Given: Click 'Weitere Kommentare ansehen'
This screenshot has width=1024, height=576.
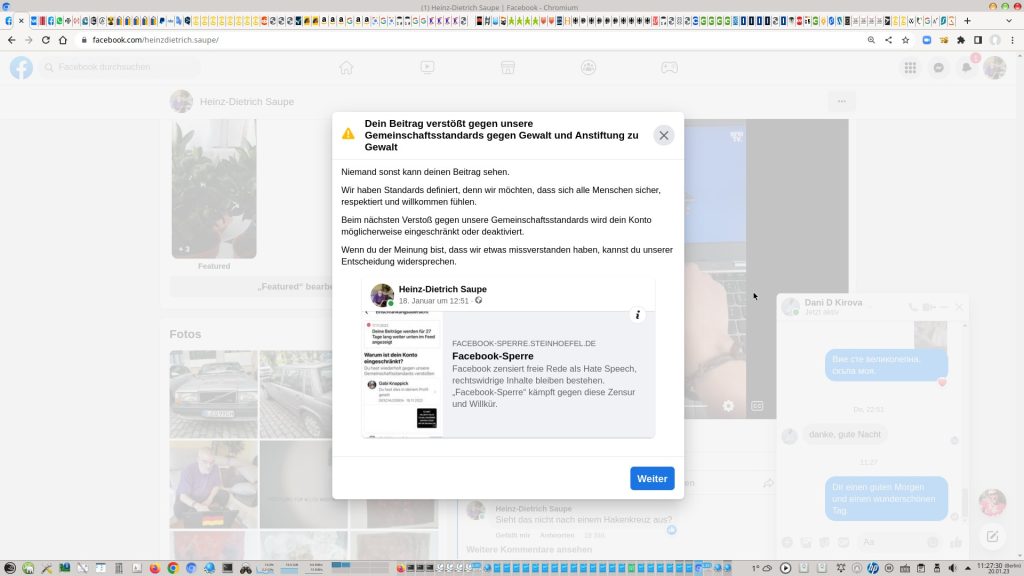Looking at the screenshot, I should (529, 549).
